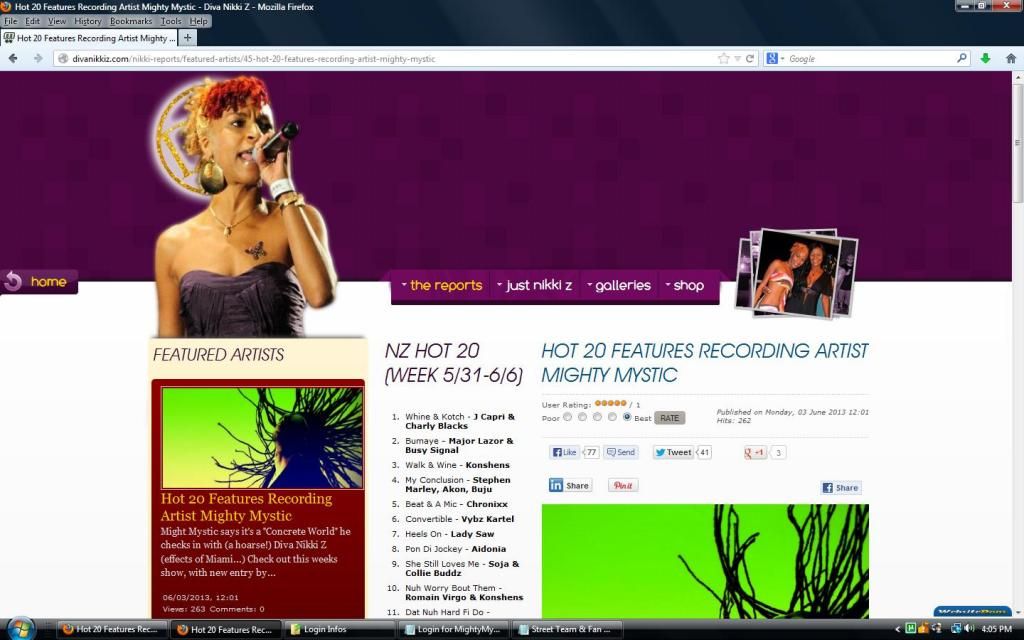The width and height of the screenshot is (1024, 640).
Task: Reload the page using the refresh icon
Action: (750, 59)
